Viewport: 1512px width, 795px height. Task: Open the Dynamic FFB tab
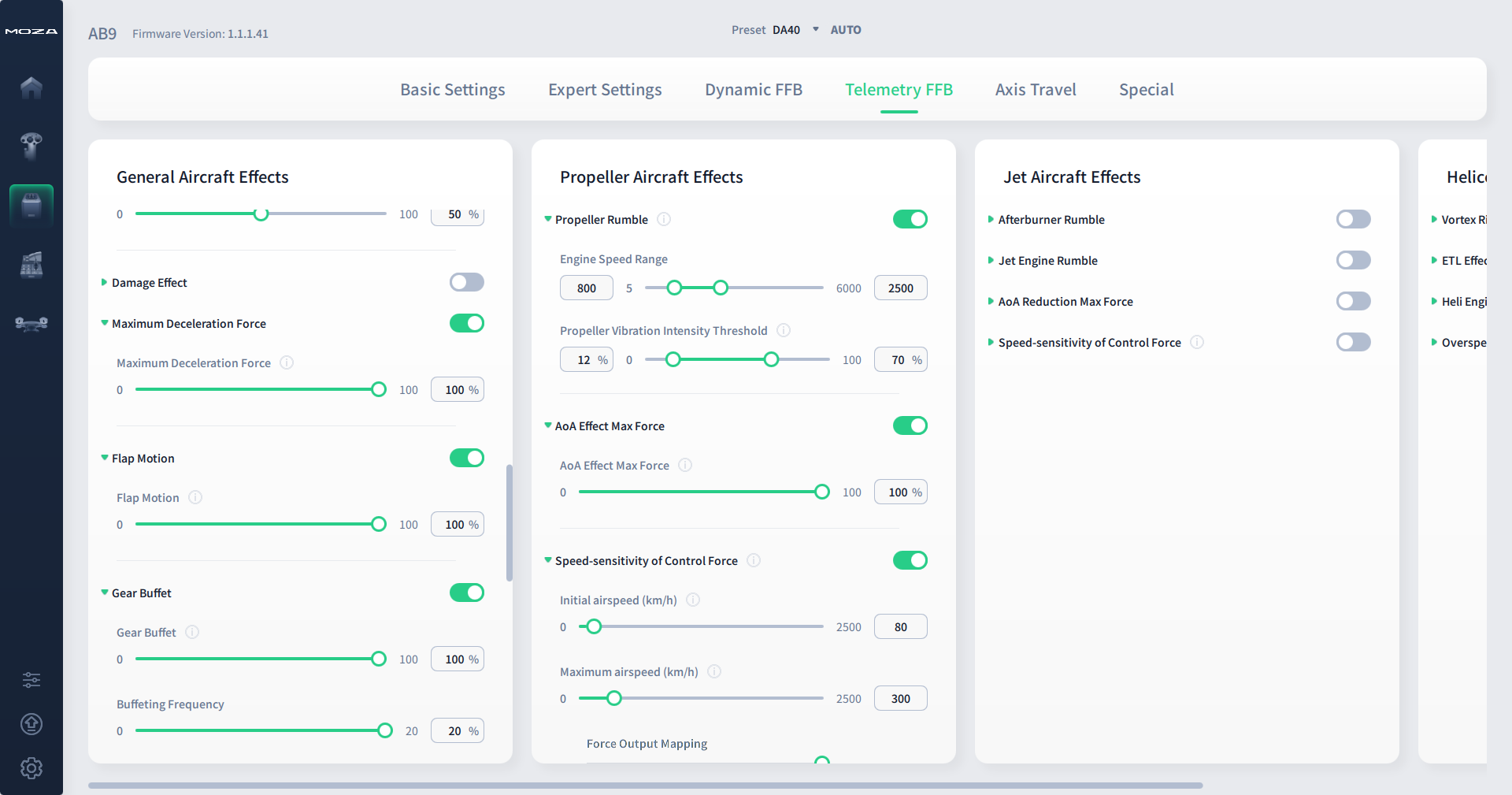click(x=754, y=90)
